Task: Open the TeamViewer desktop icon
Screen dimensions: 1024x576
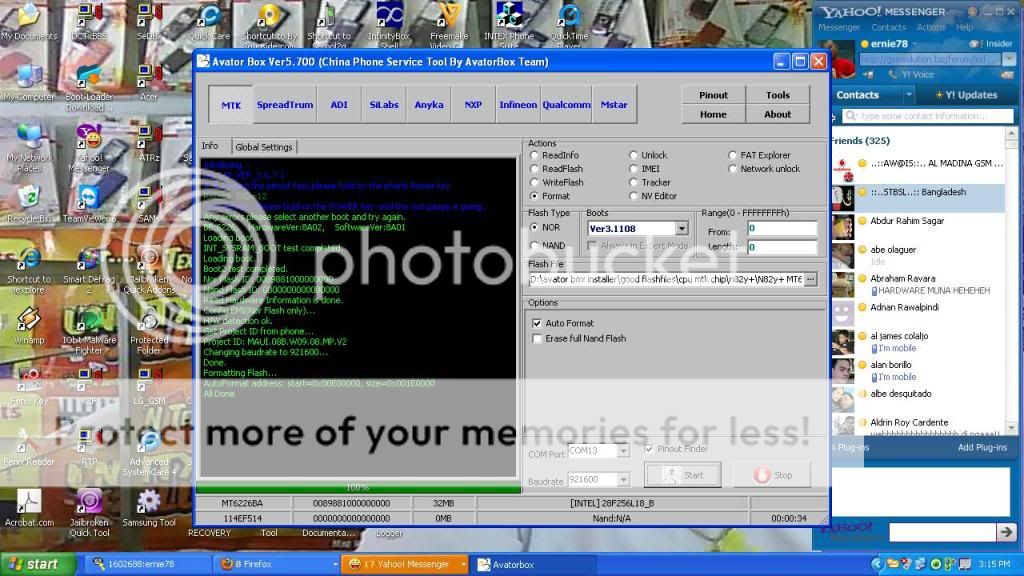Action: 89,198
